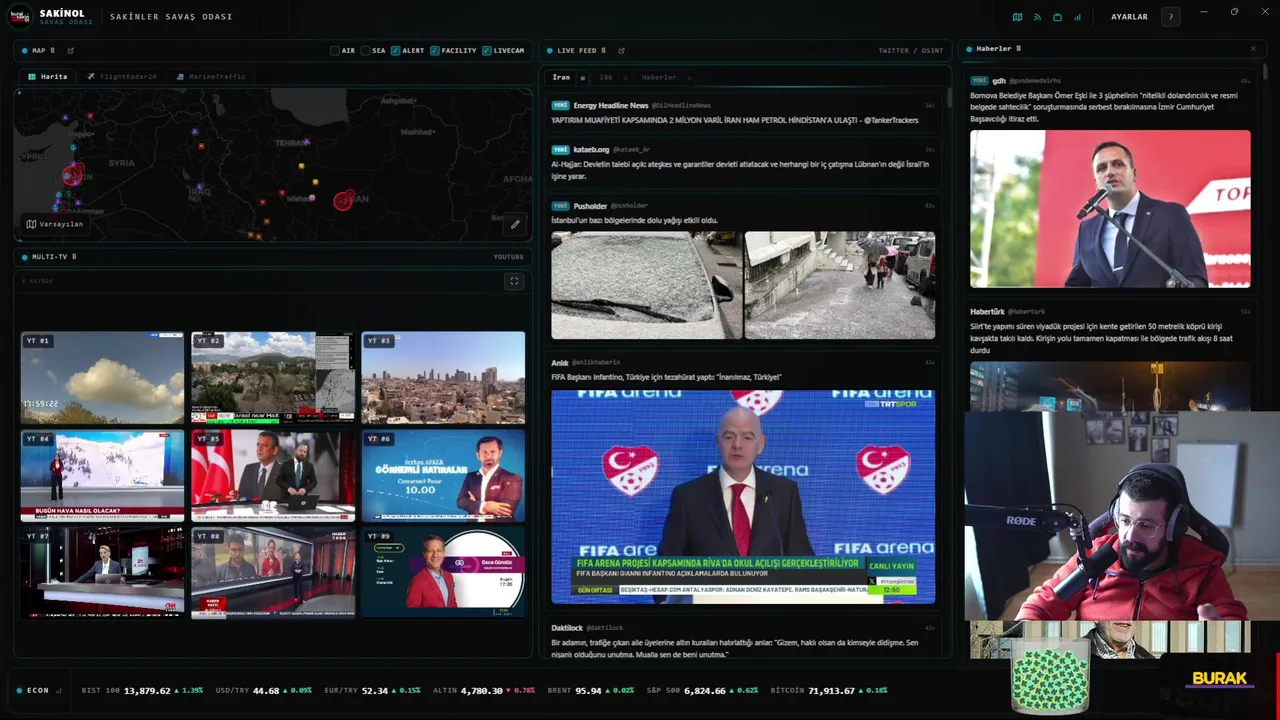Click the bar chart icon in header
Viewport: 1280px width, 720px height.
[1077, 17]
